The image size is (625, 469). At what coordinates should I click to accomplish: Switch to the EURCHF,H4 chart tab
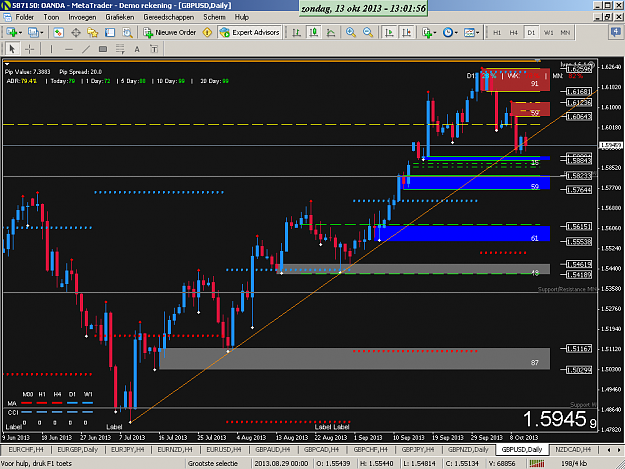pyautogui.click(x=26, y=449)
